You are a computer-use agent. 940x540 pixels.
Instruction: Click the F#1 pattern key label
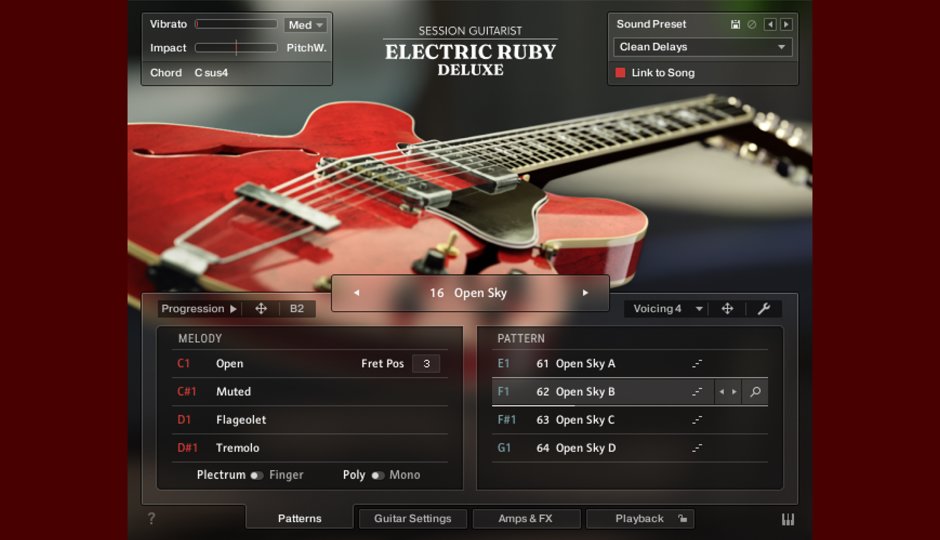click(x=507, y=420)
